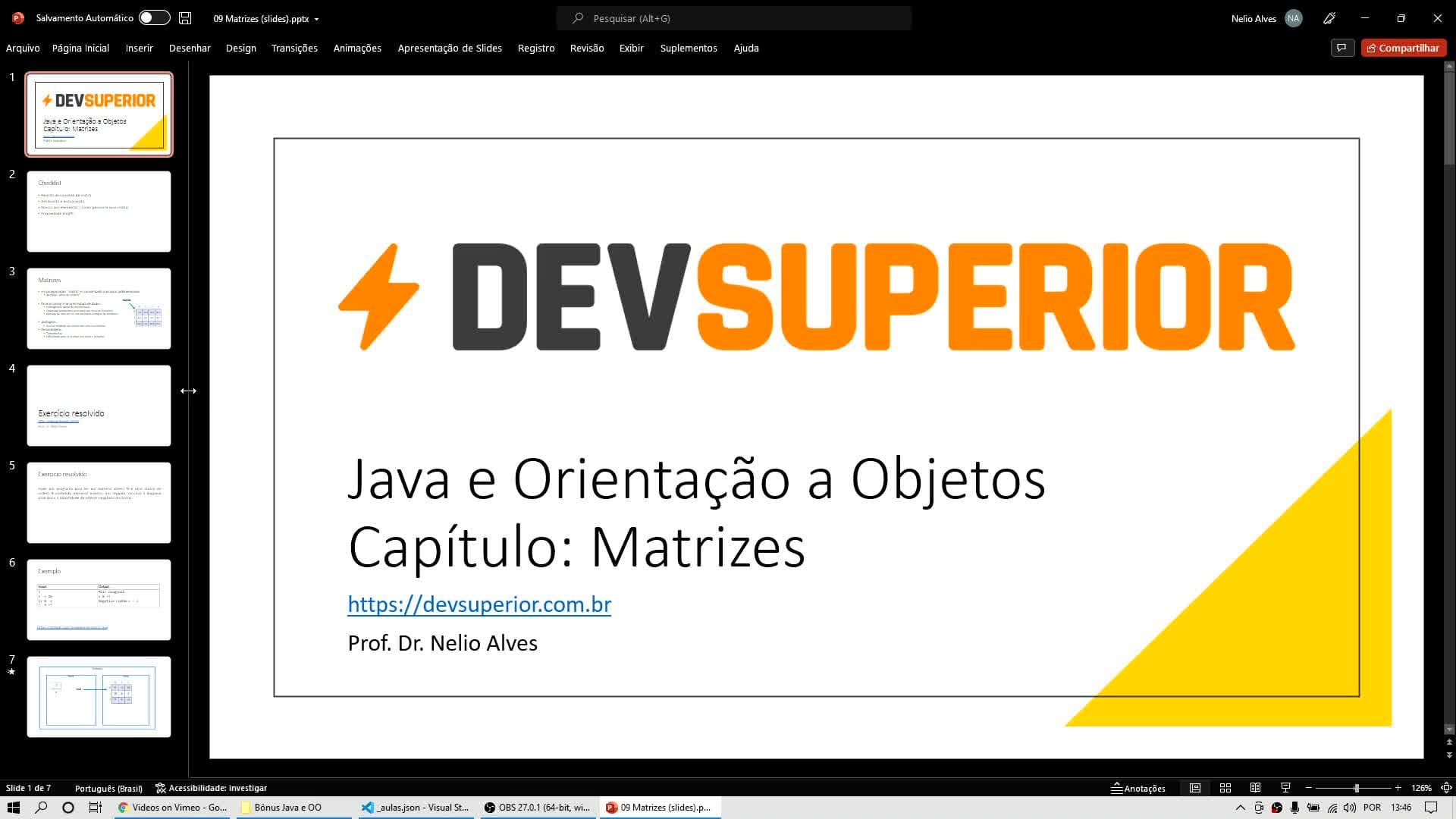The height and width of the screenshot is (819, 1456).
Task: Click Acessibilidade: investigar status button
Action: point(212,788)
